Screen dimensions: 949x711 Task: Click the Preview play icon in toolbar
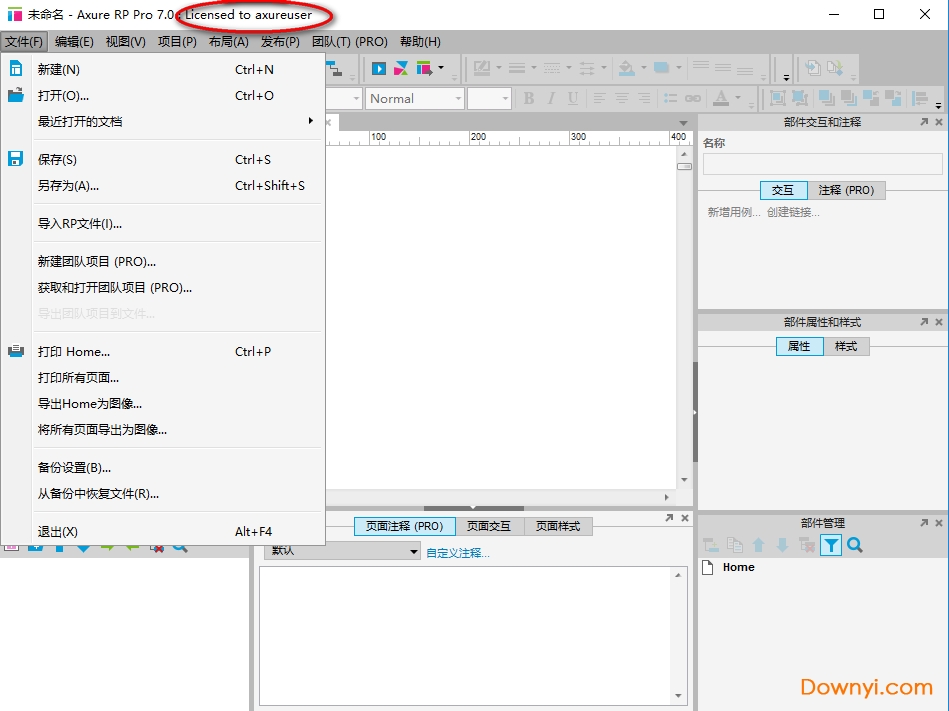tap(379, 68)
